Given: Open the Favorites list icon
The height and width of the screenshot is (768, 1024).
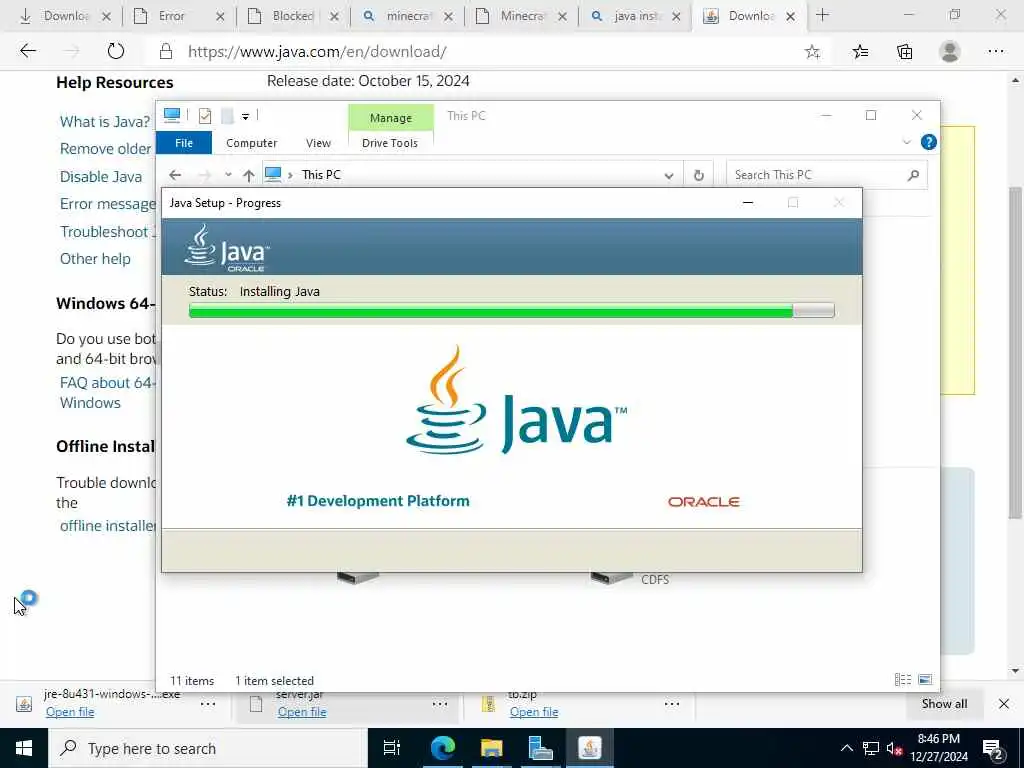Looking at the screenshot, I should (x=860, y=52).
